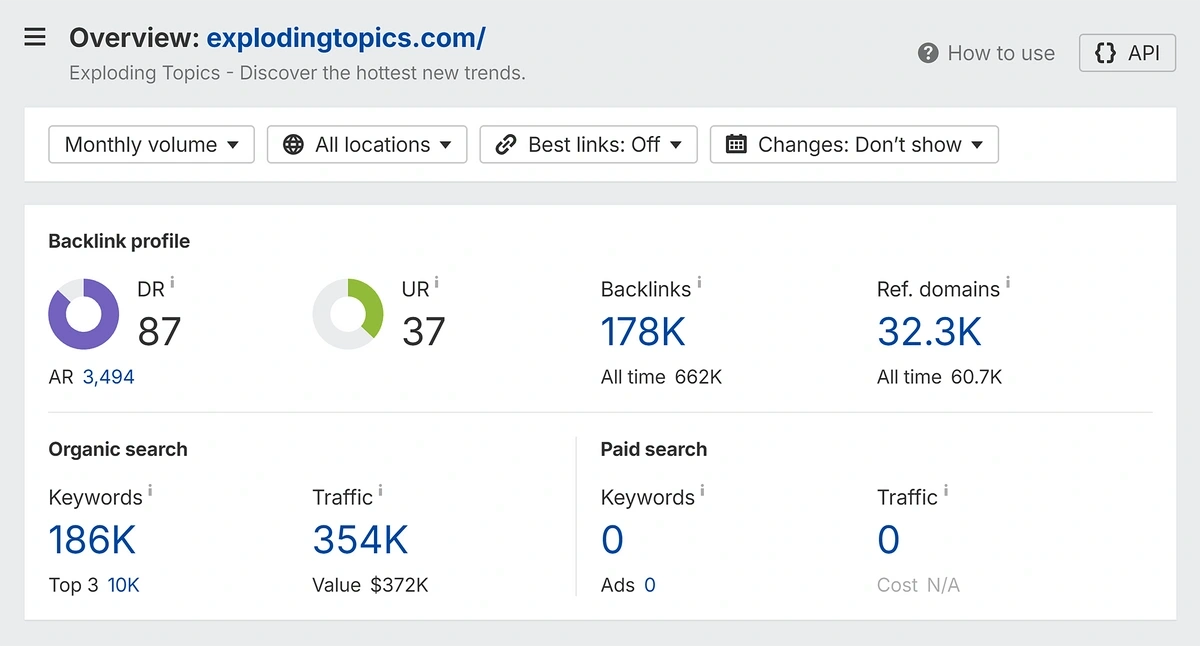This screenshot has width=1200, height=646.
Task: Open the 178K Backlinks report
Action: (643, 332)
